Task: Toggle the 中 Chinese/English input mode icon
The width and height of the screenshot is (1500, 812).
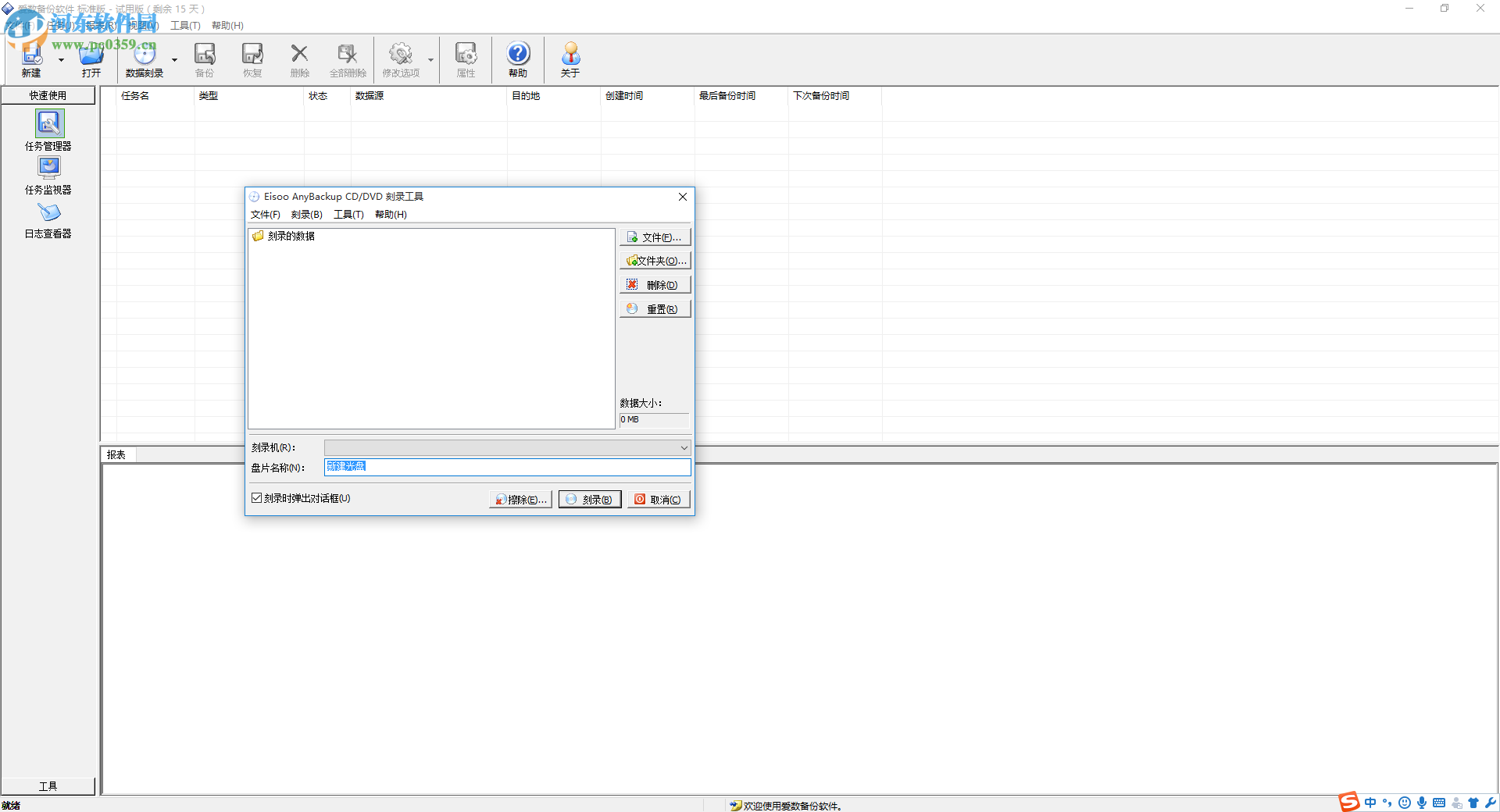Action: pyautogui.click(x=1370, y=803)
